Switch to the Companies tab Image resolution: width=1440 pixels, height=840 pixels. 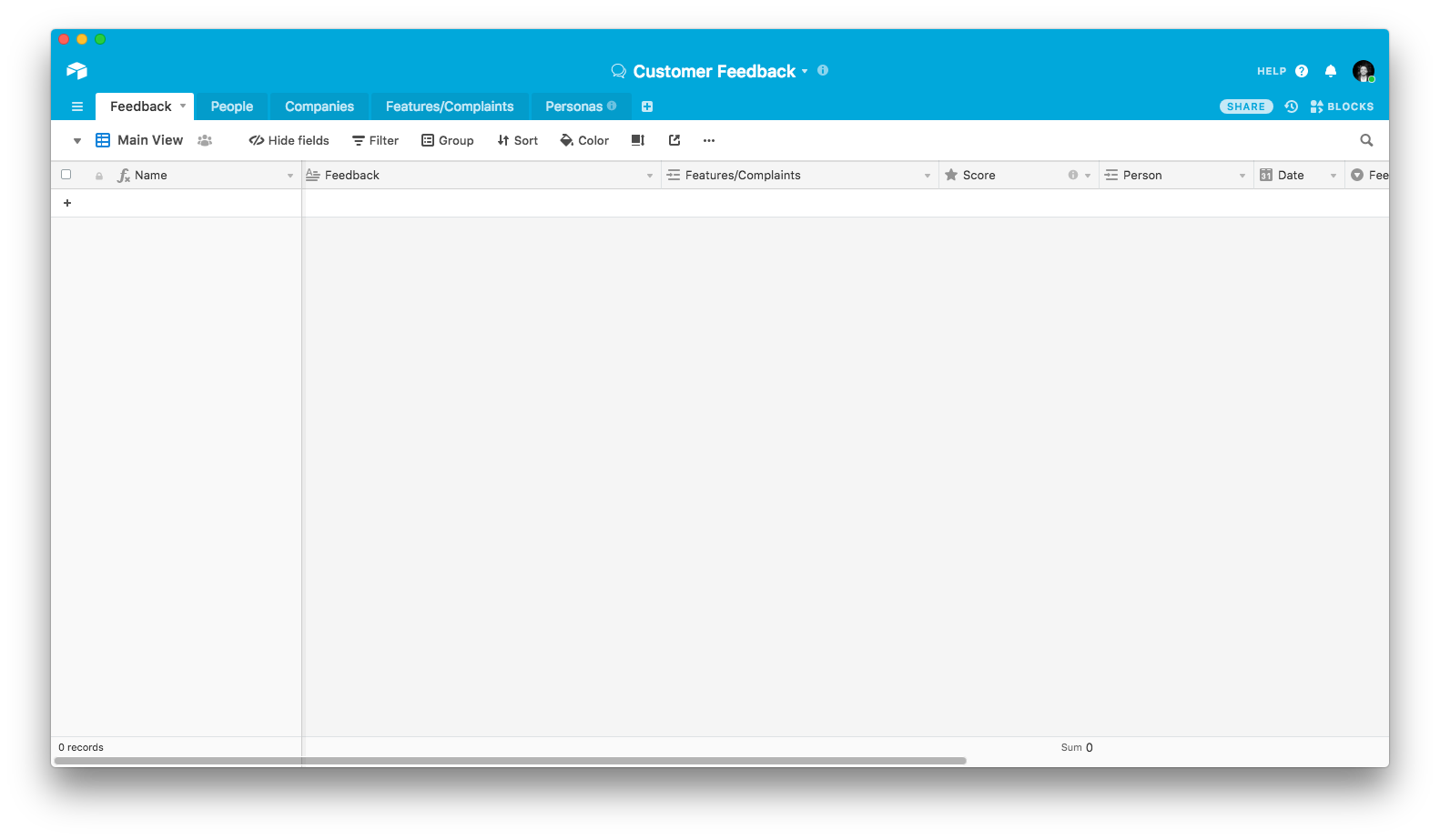(319, 106)
